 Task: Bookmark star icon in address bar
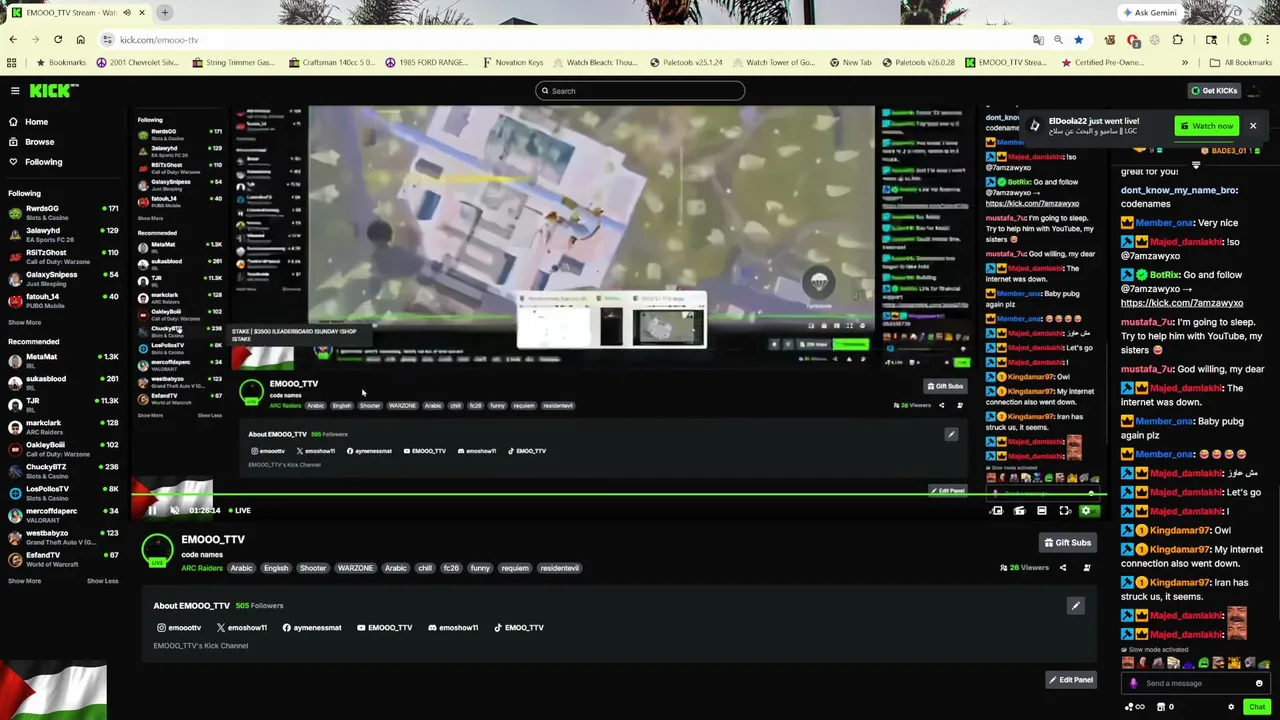(1078, 40)
